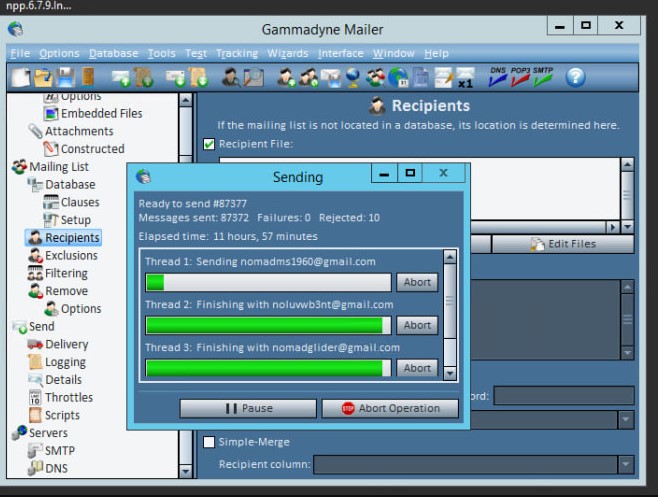
Task: Click Thread 3 progress bar
Action: click(268, 368)
